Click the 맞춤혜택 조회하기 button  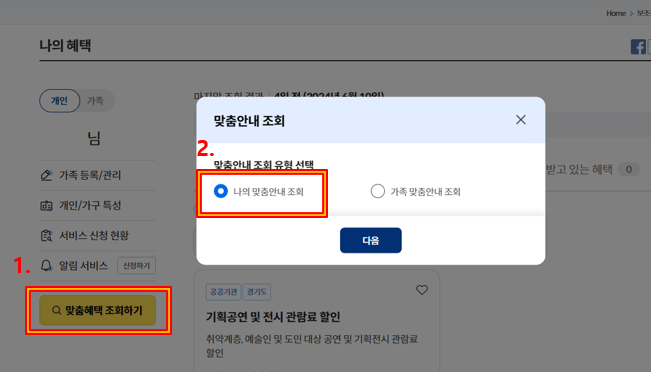click(x=98, y=310)
